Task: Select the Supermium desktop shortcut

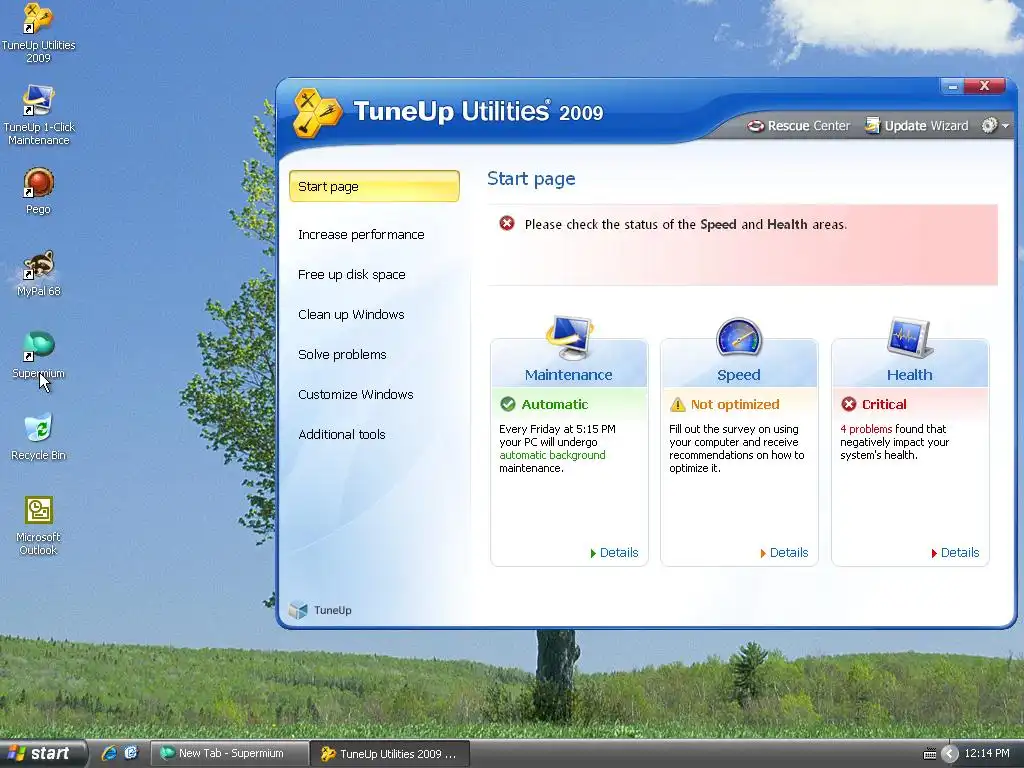Action: click(x=38, y=355)
